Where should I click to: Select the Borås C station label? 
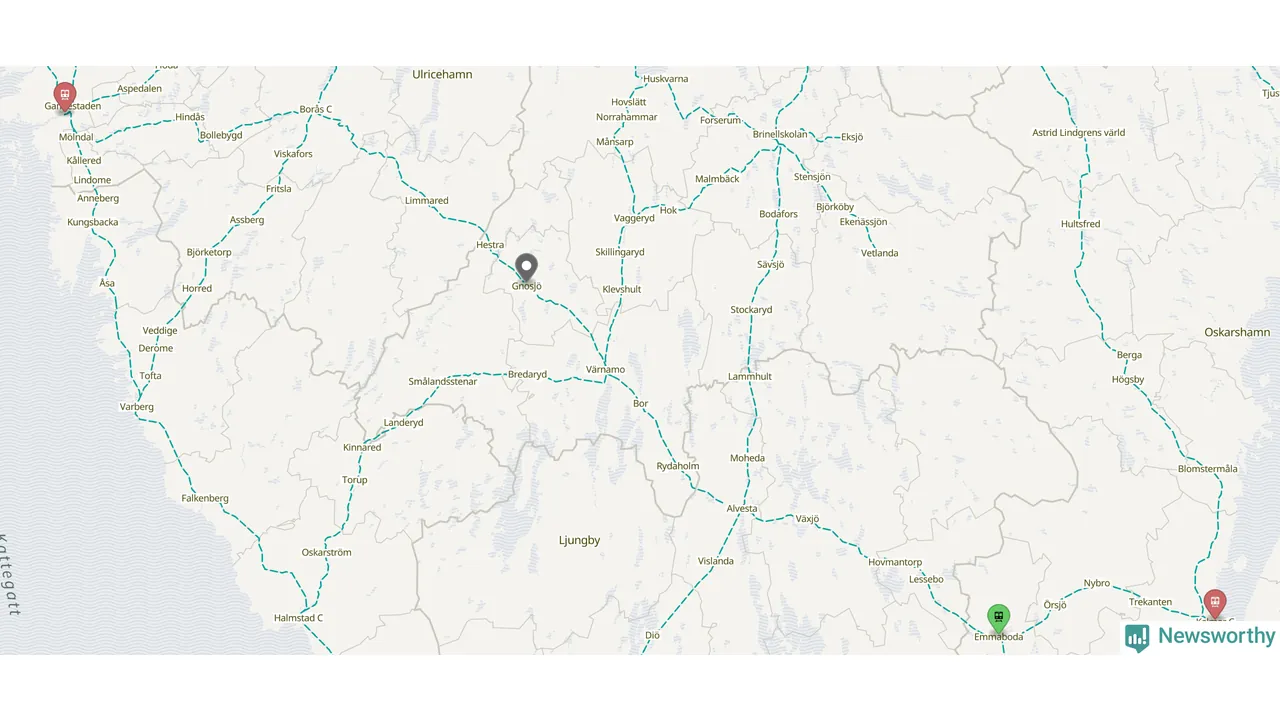pos(316,109)
